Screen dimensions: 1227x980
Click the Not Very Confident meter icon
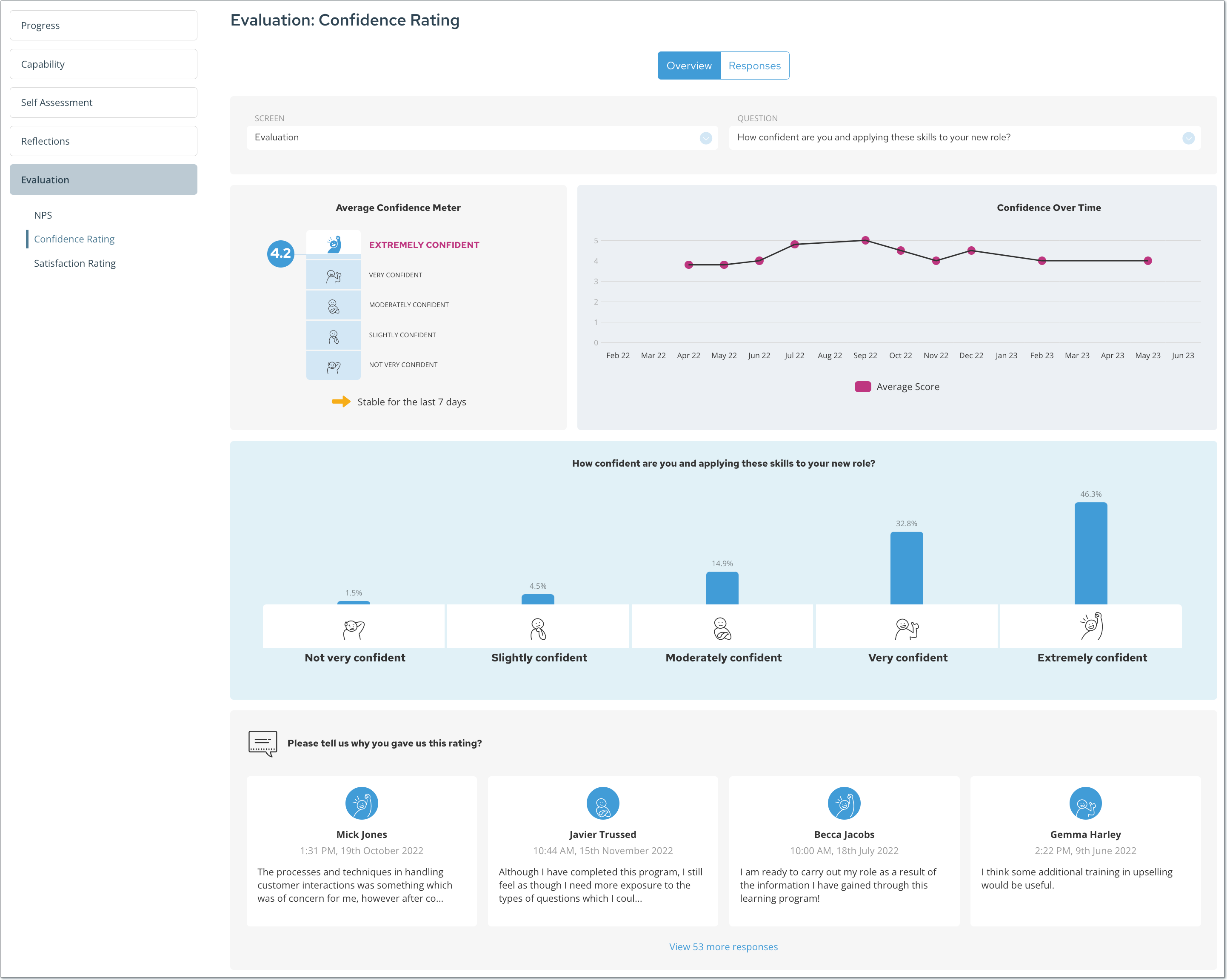[334, 367]
